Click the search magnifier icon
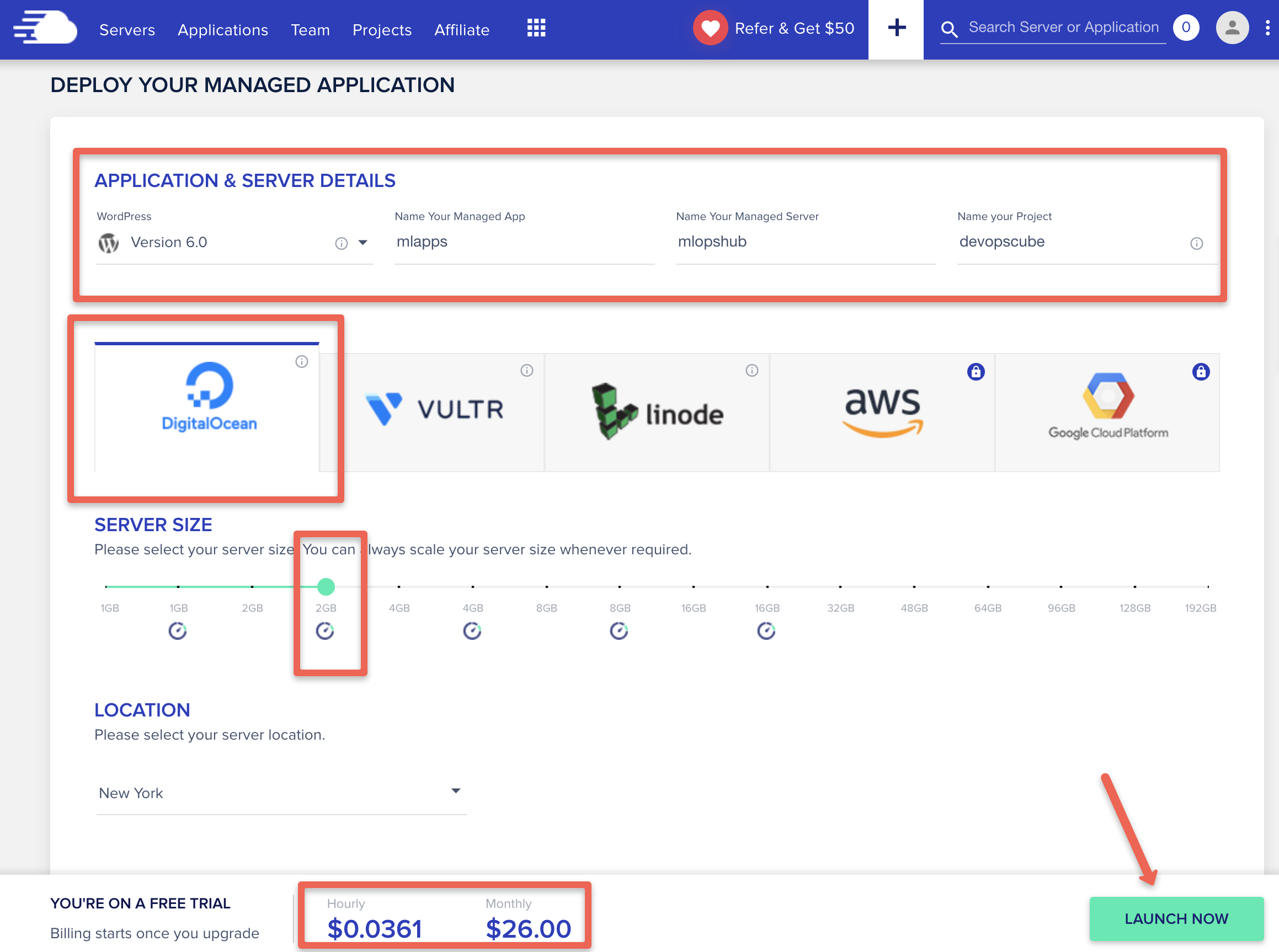This screenshot has height=952, width=1279. tap(950, 28)
